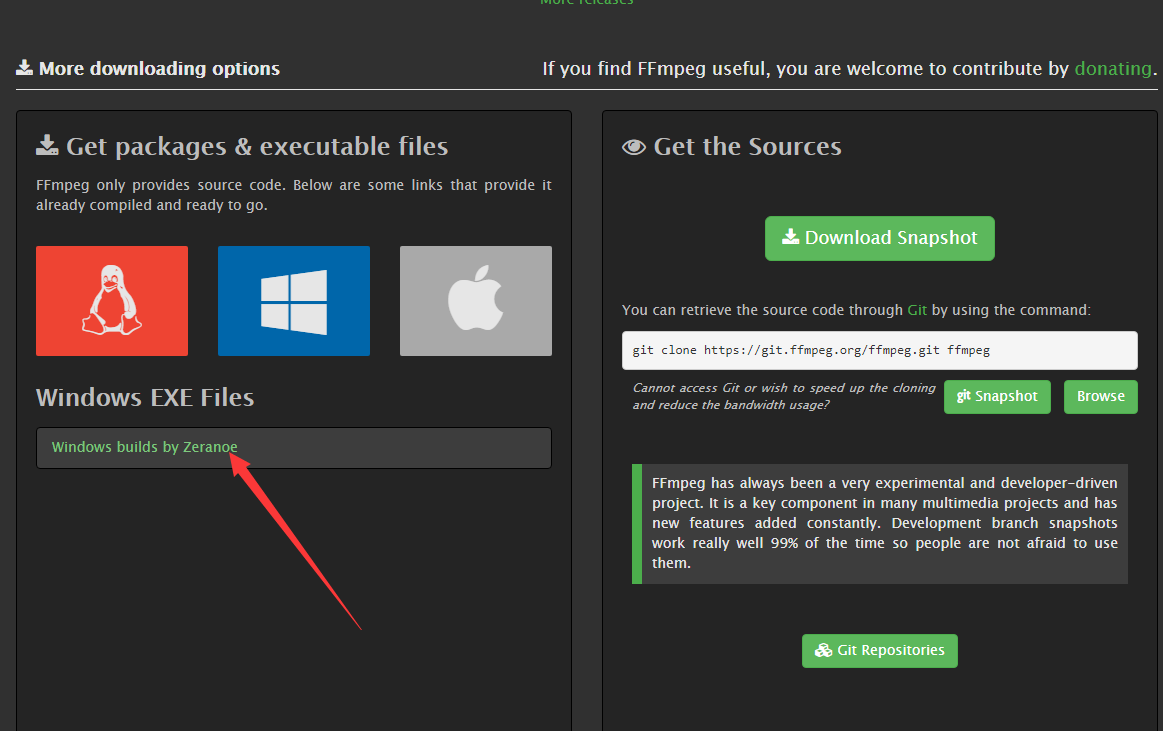Click the Windows EXE Files heading
This screenshot has height=731, width=1163.
point(145,397)
